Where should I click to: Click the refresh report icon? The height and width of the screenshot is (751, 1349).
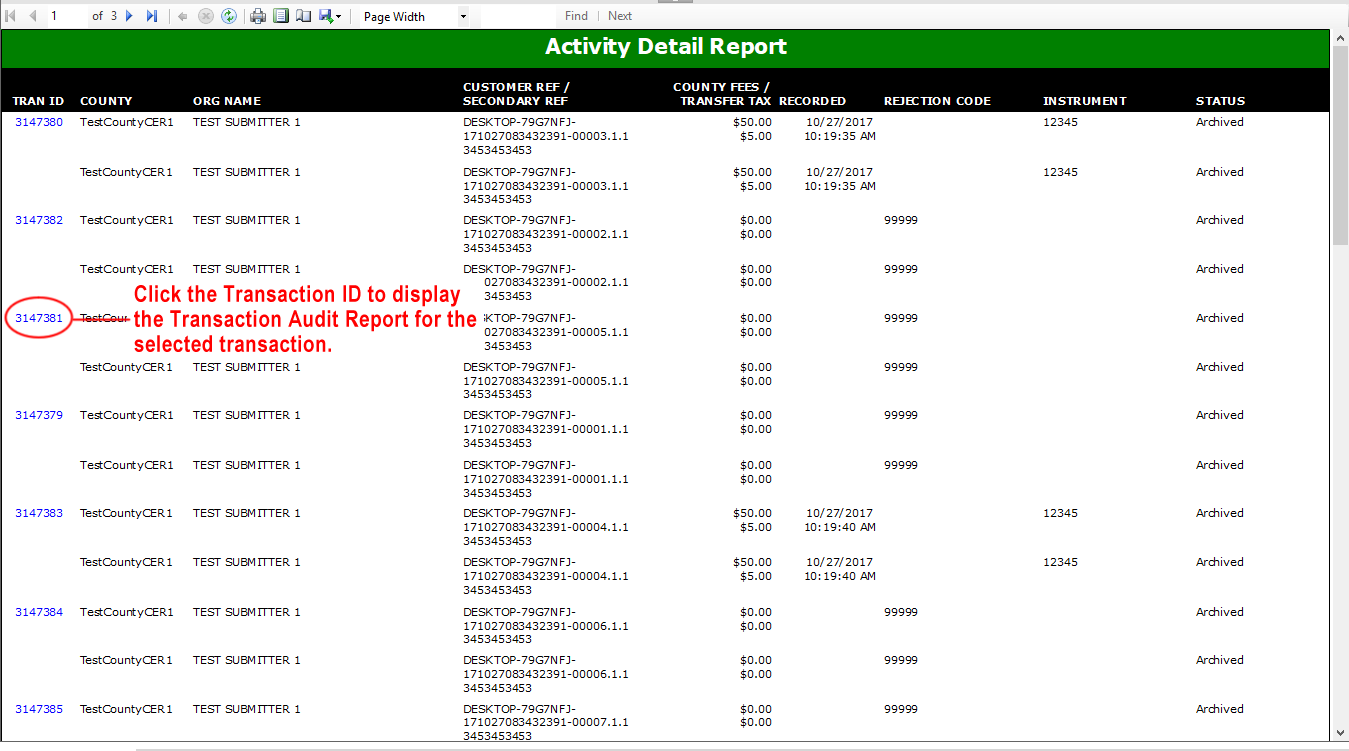pos(229,16)
